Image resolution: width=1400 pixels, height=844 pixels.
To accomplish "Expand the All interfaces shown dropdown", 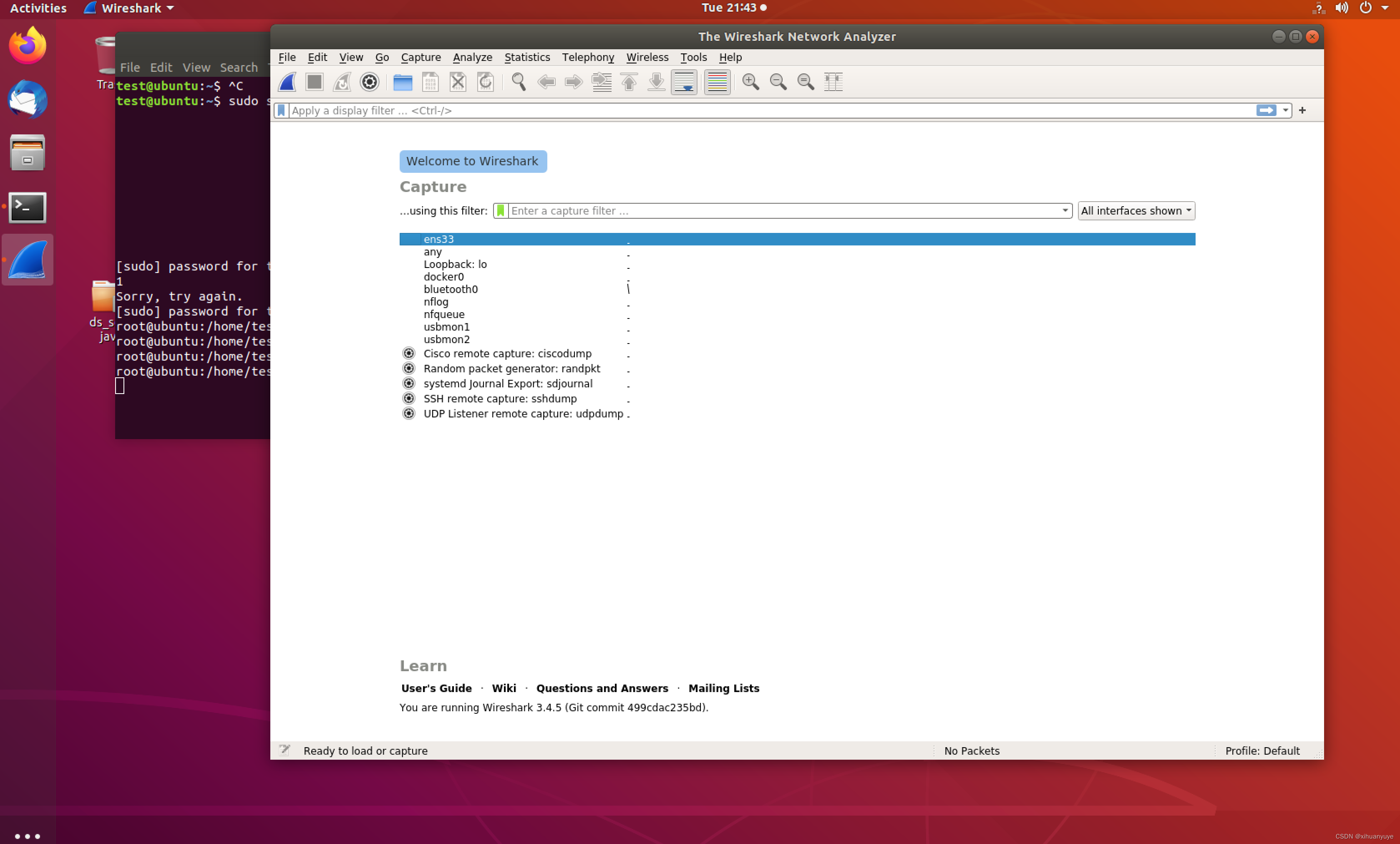I will pos(1136,211).
